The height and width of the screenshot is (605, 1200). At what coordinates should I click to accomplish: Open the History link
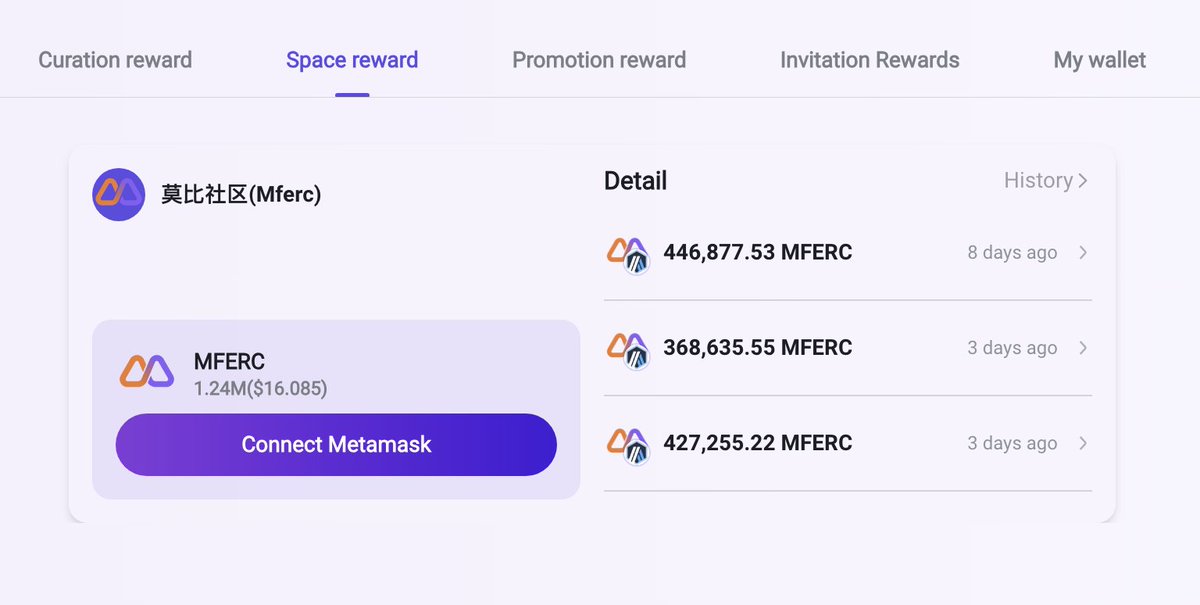pos(1046,180)
